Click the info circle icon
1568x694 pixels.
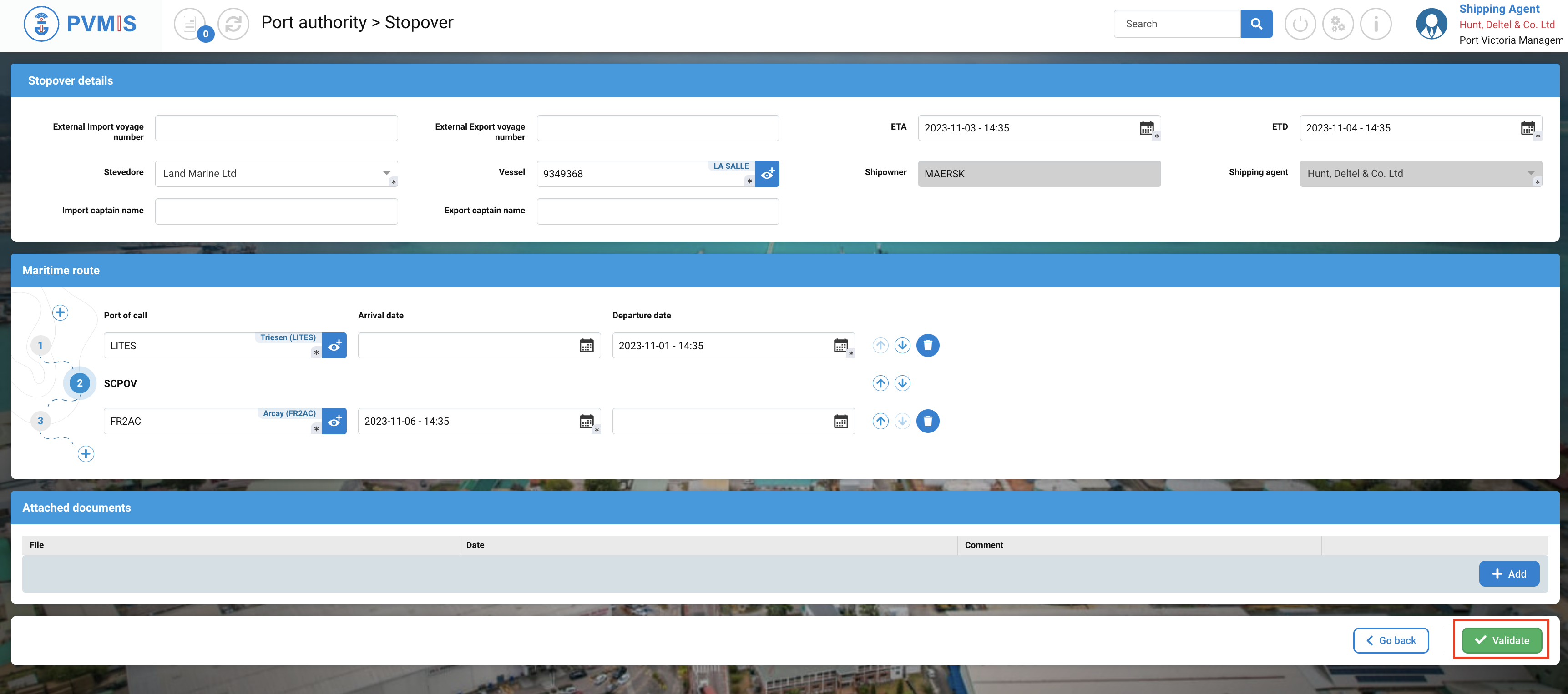(1375, 24)
